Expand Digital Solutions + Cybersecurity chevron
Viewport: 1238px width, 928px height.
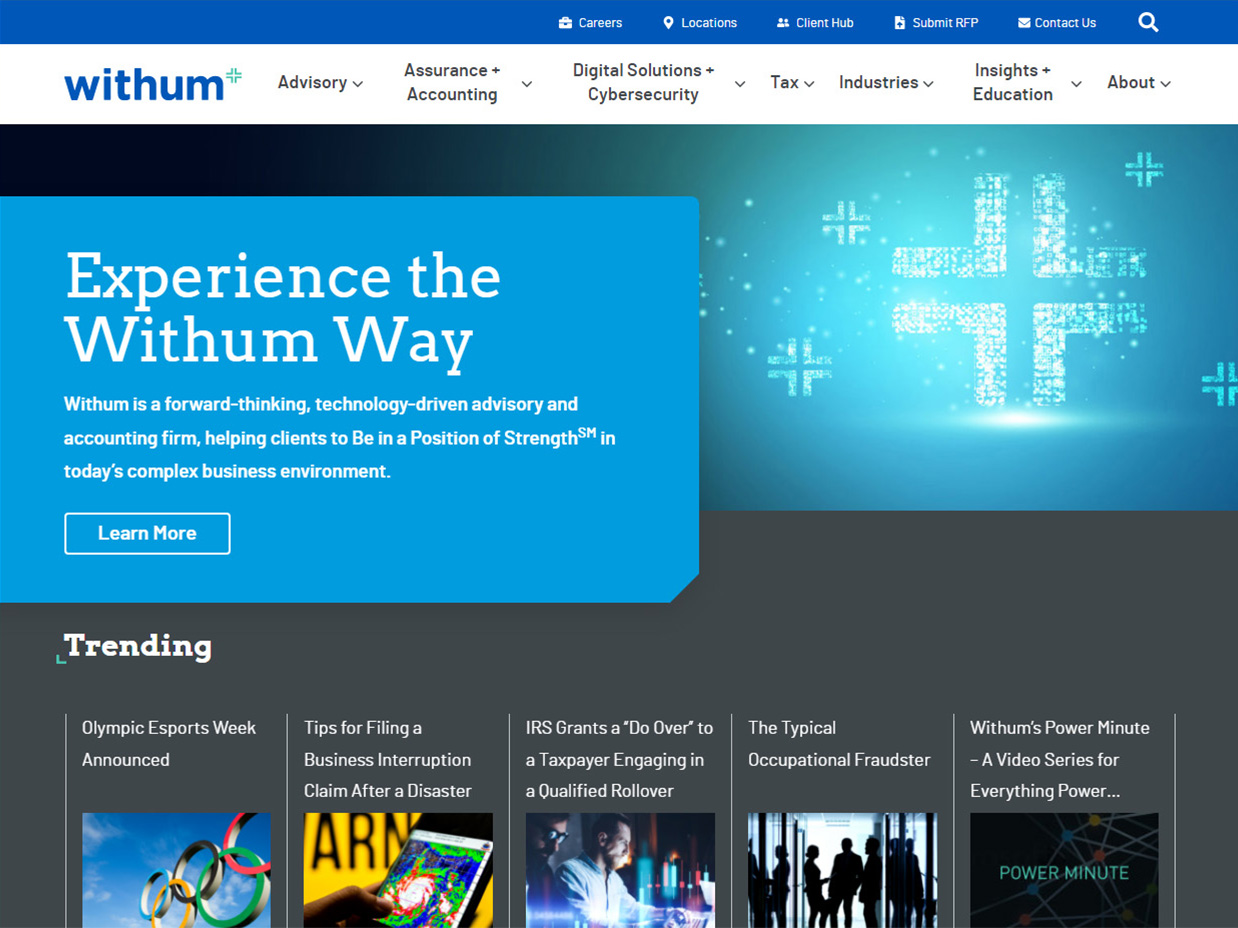click(x=740, y=84)
